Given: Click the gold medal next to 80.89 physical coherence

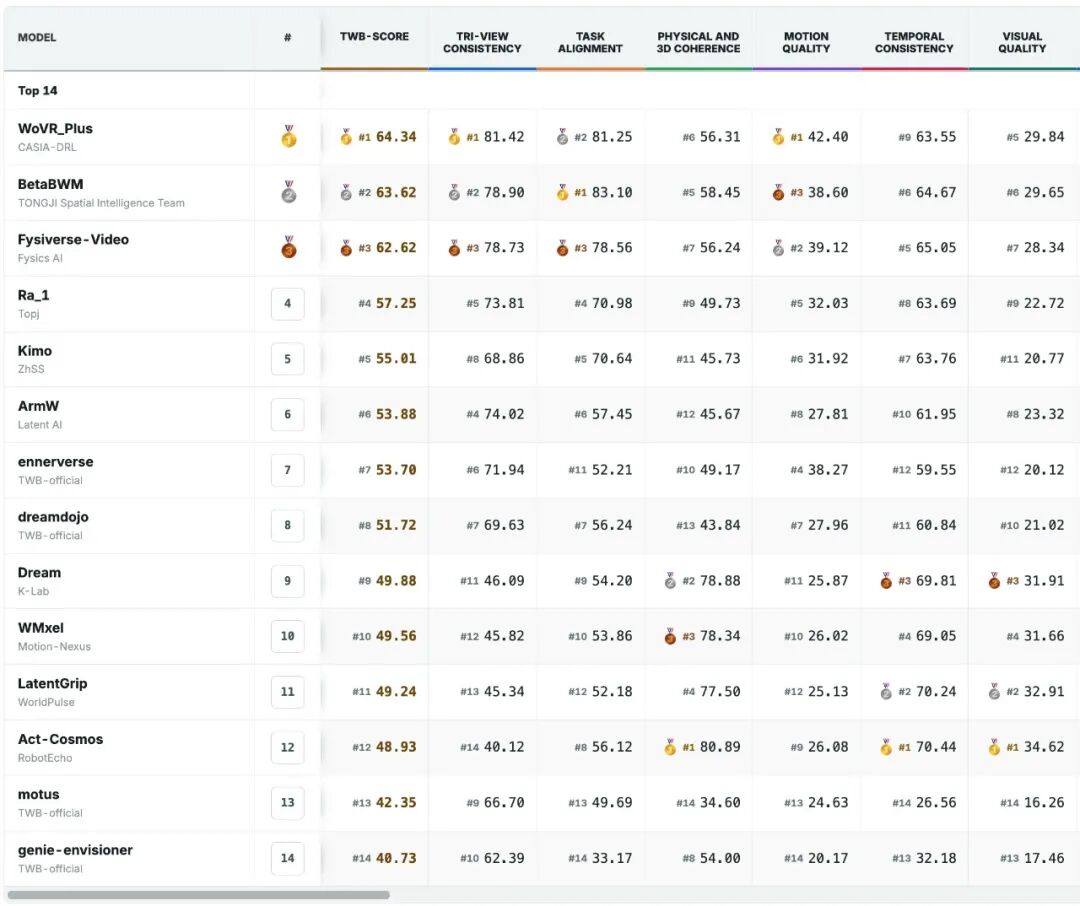Looking at the screenshot, I should coord(669,747).
